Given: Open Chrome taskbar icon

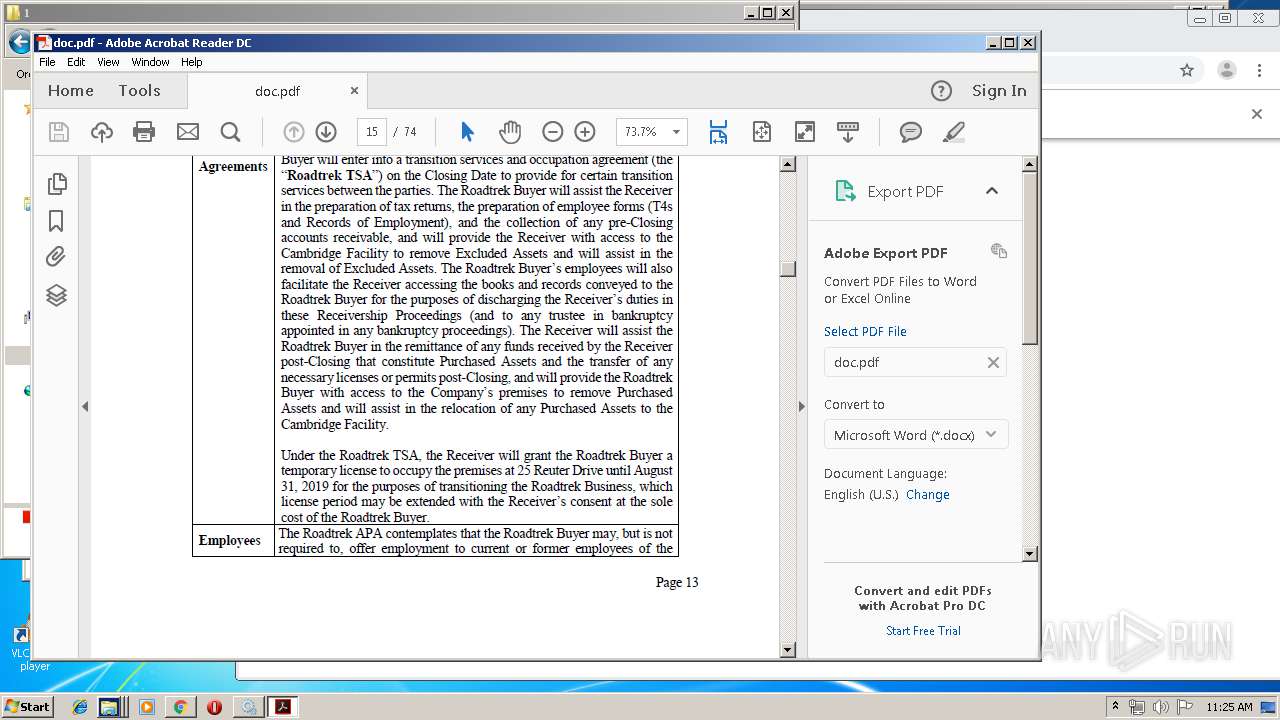Looking at the screenshot, I should (180, 707).
